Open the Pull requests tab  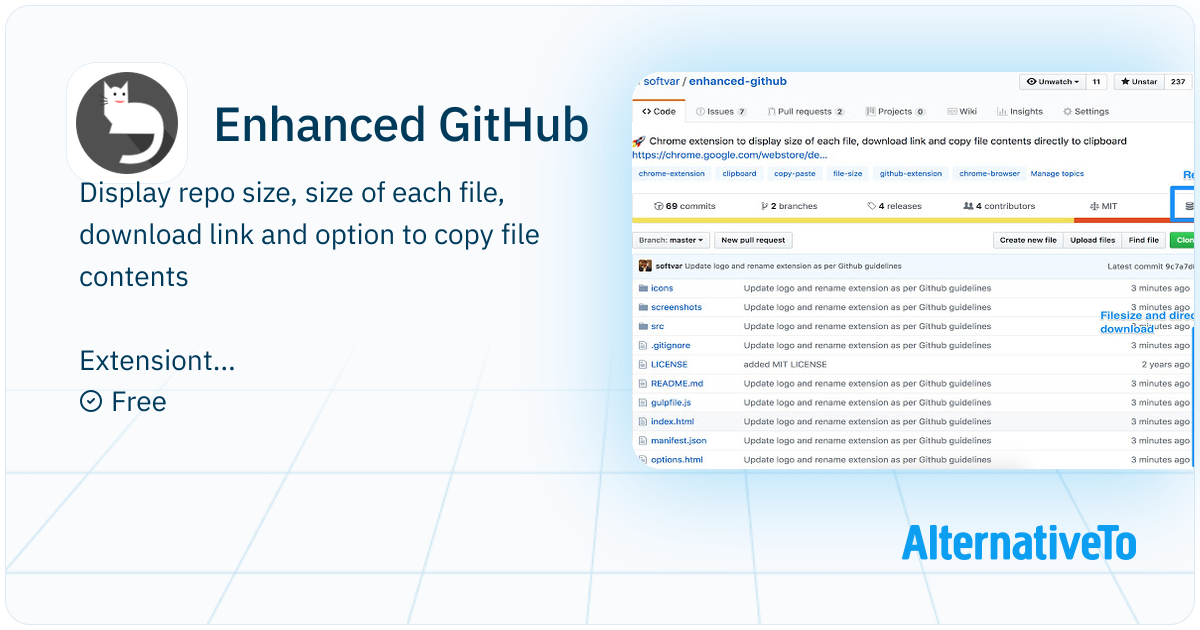coord(806,112)
